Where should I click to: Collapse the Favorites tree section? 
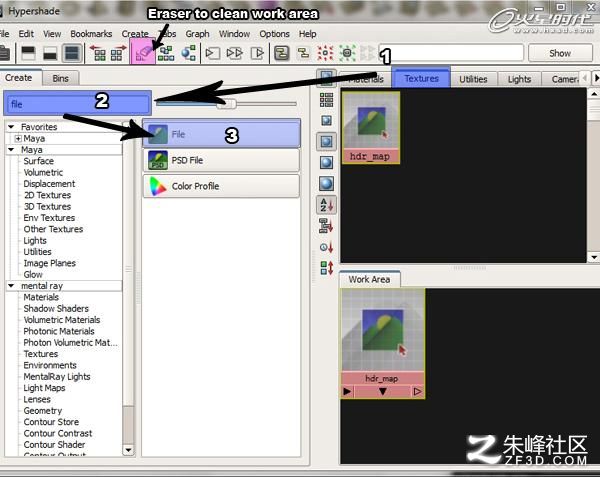pos(11,127)
